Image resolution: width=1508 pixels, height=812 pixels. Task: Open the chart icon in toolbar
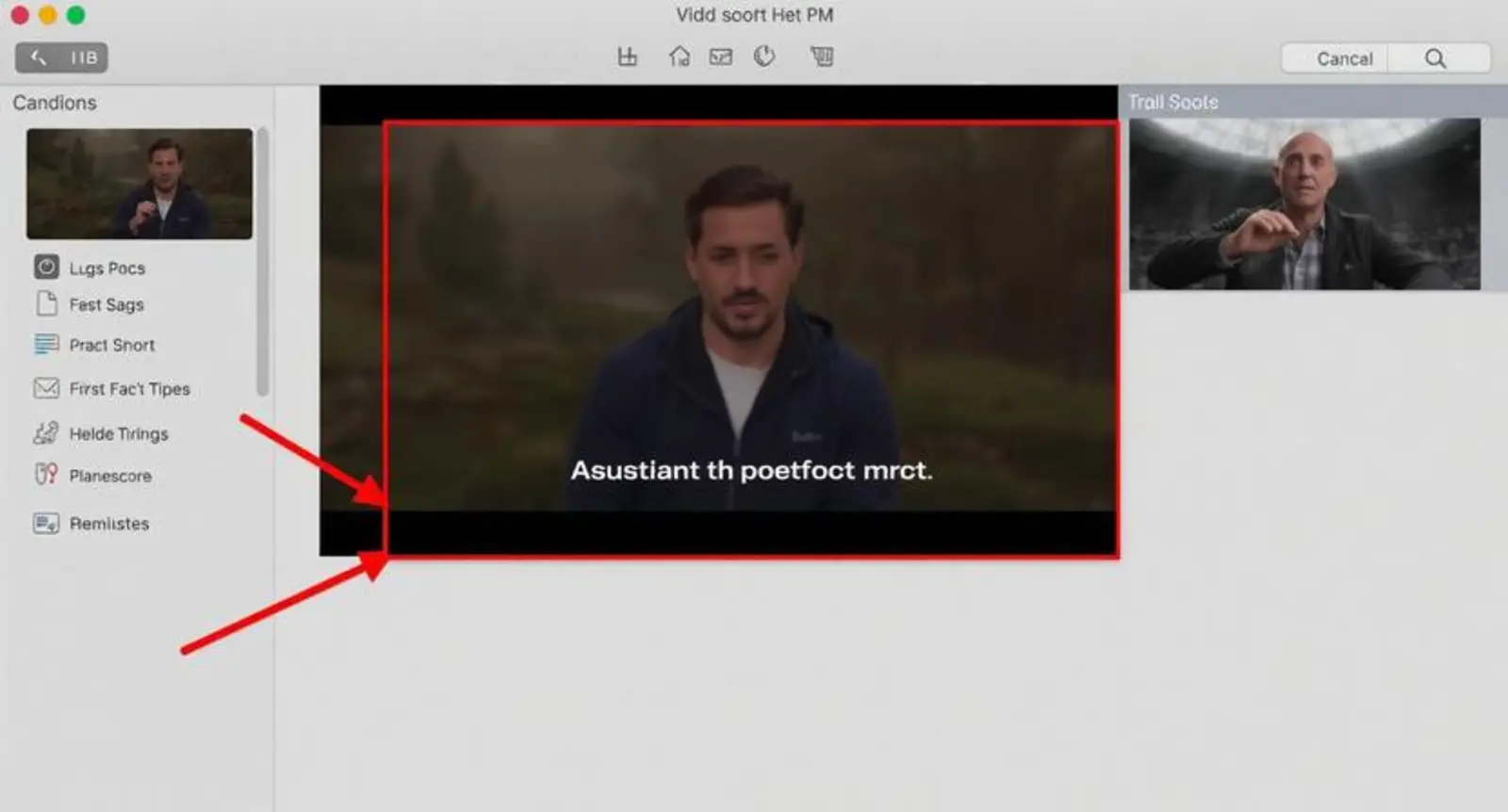627,57
